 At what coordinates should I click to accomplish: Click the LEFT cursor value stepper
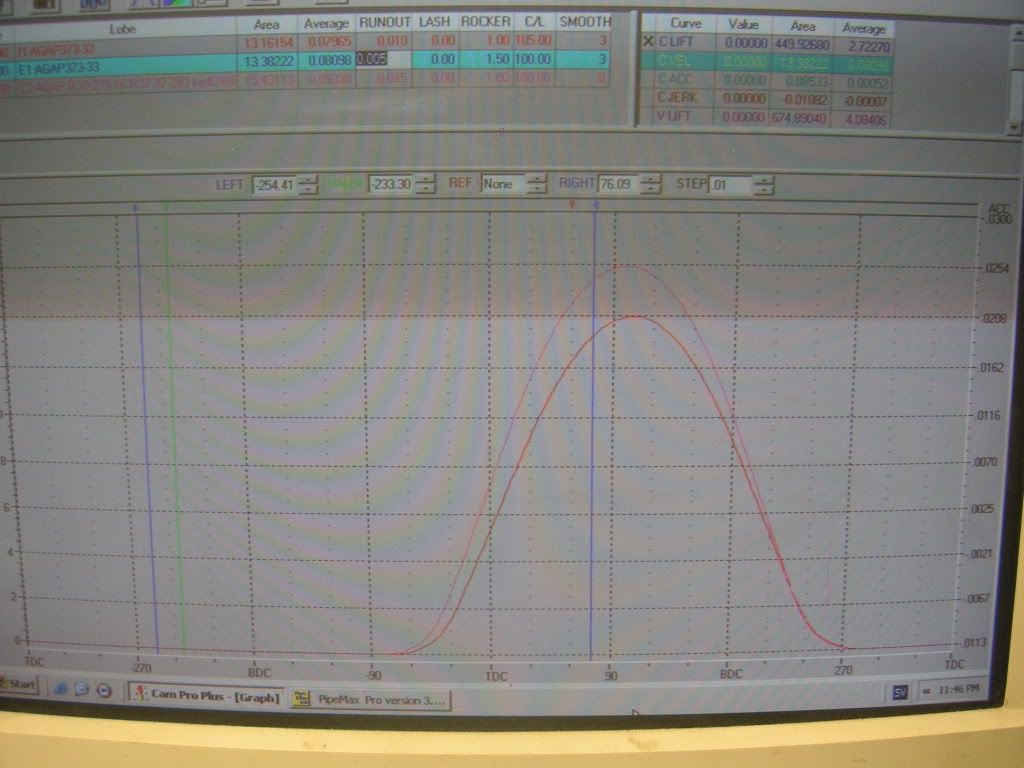309,184
